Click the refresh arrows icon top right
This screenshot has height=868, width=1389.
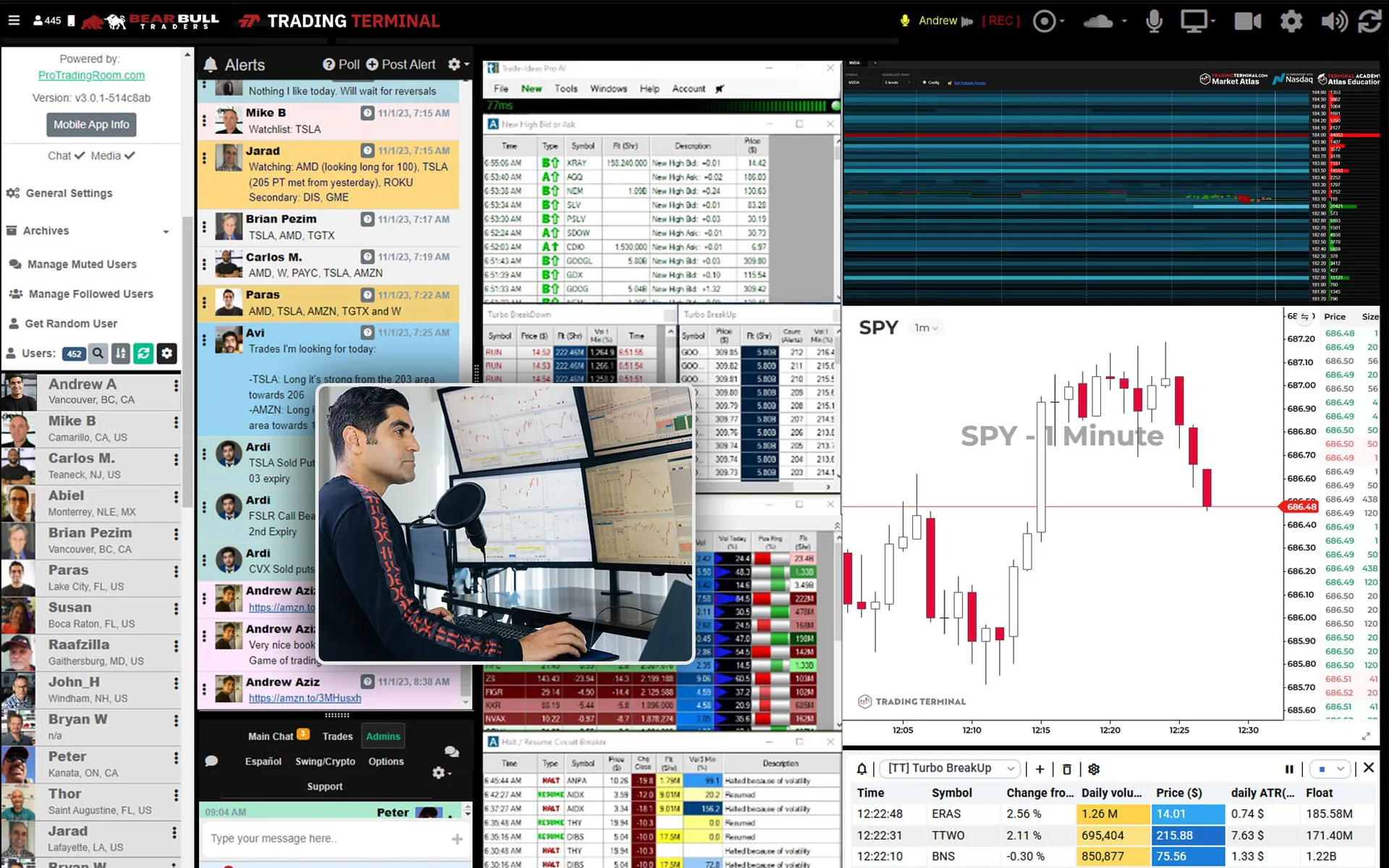[x=1369, y=21]
